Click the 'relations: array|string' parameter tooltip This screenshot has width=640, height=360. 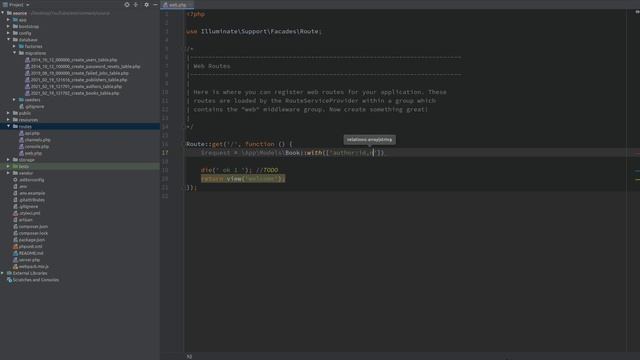pos(369,140)
